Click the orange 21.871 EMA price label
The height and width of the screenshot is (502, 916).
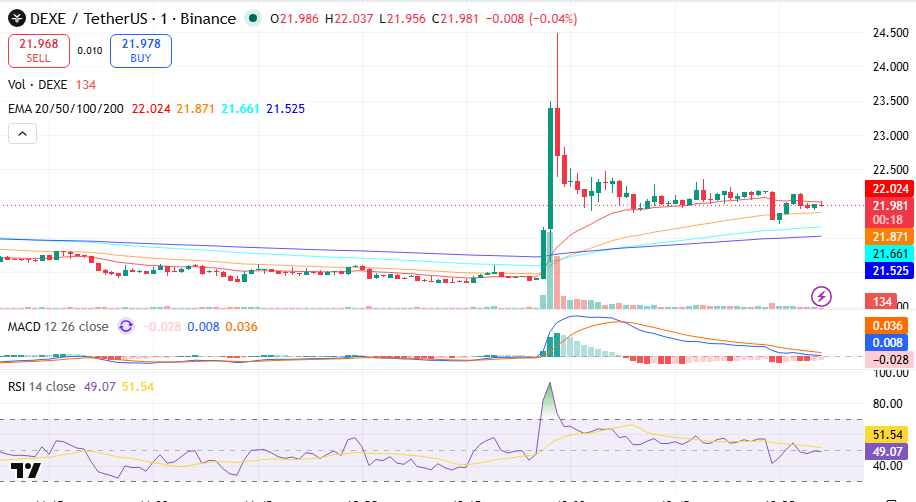[x=889, y=237]
